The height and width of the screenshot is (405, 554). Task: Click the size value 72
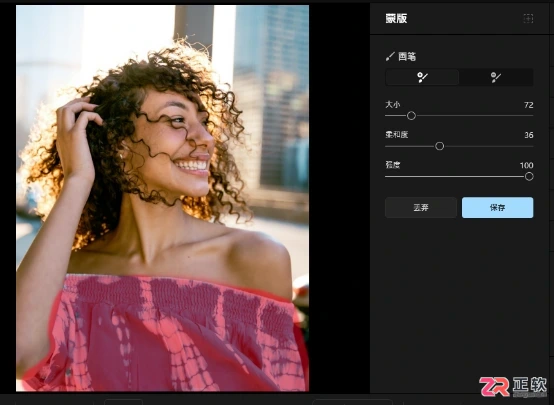point(529,105)
